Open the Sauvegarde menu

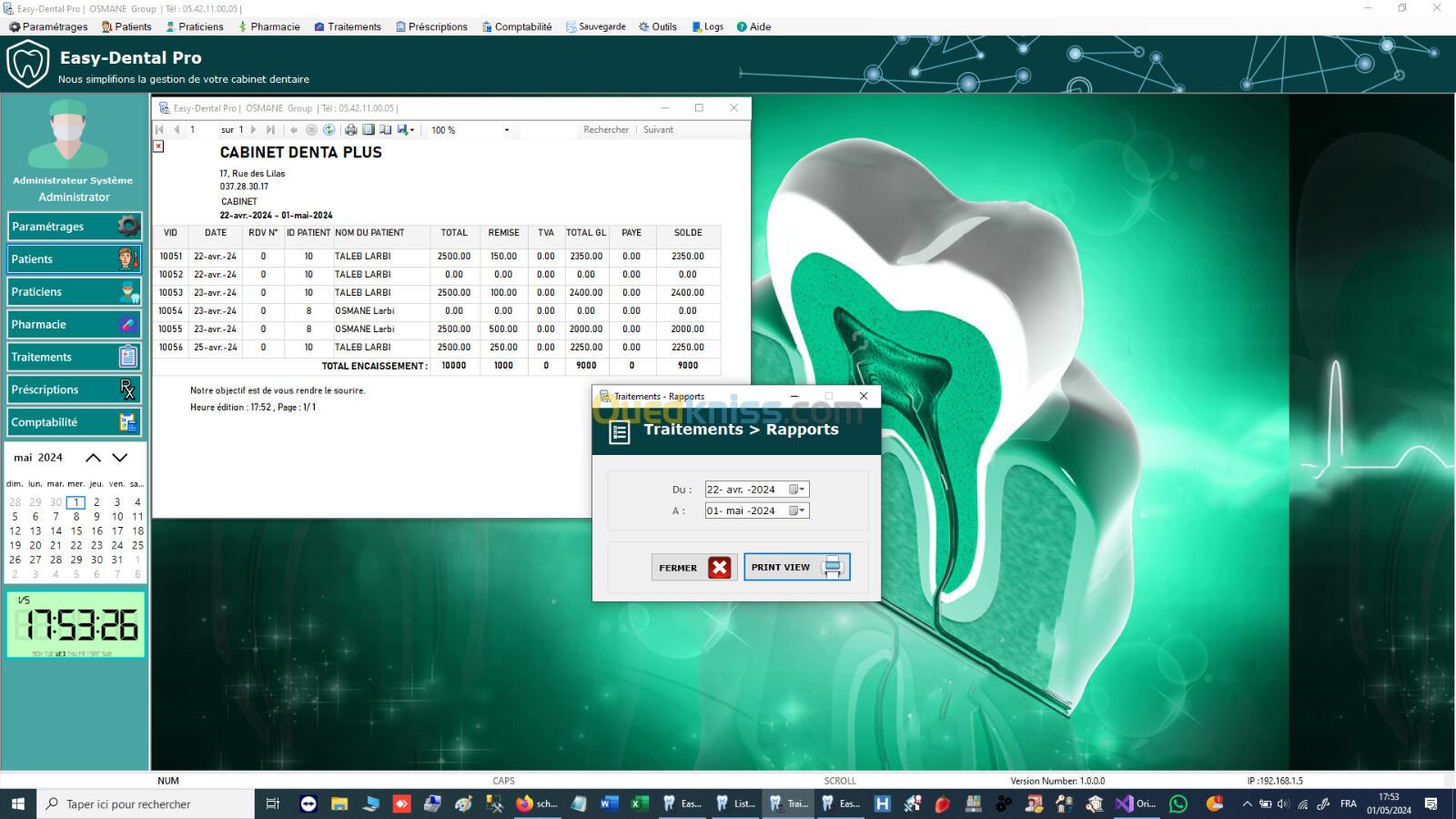[596, 26]
